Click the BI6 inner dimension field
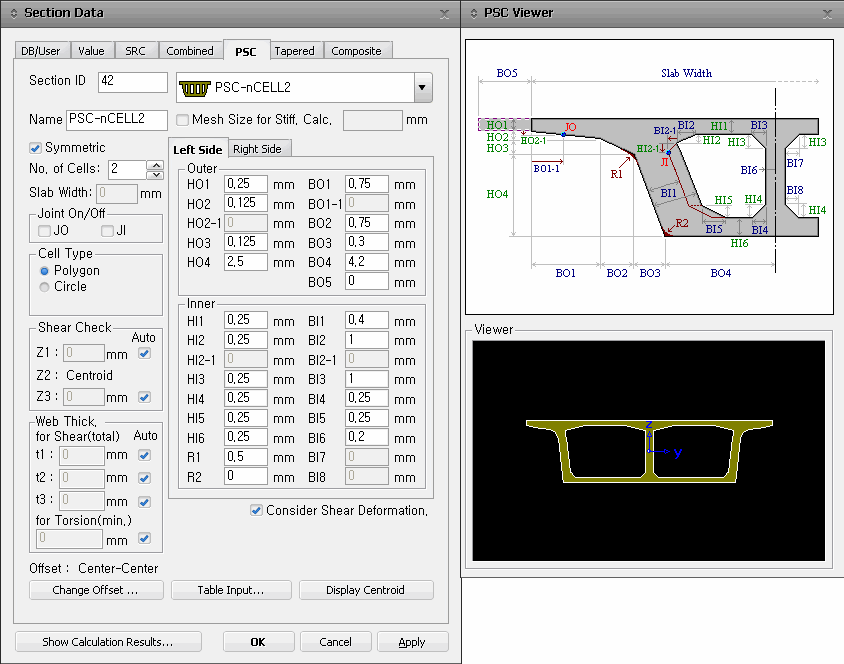844x664 pixels. tap(367, 437)
